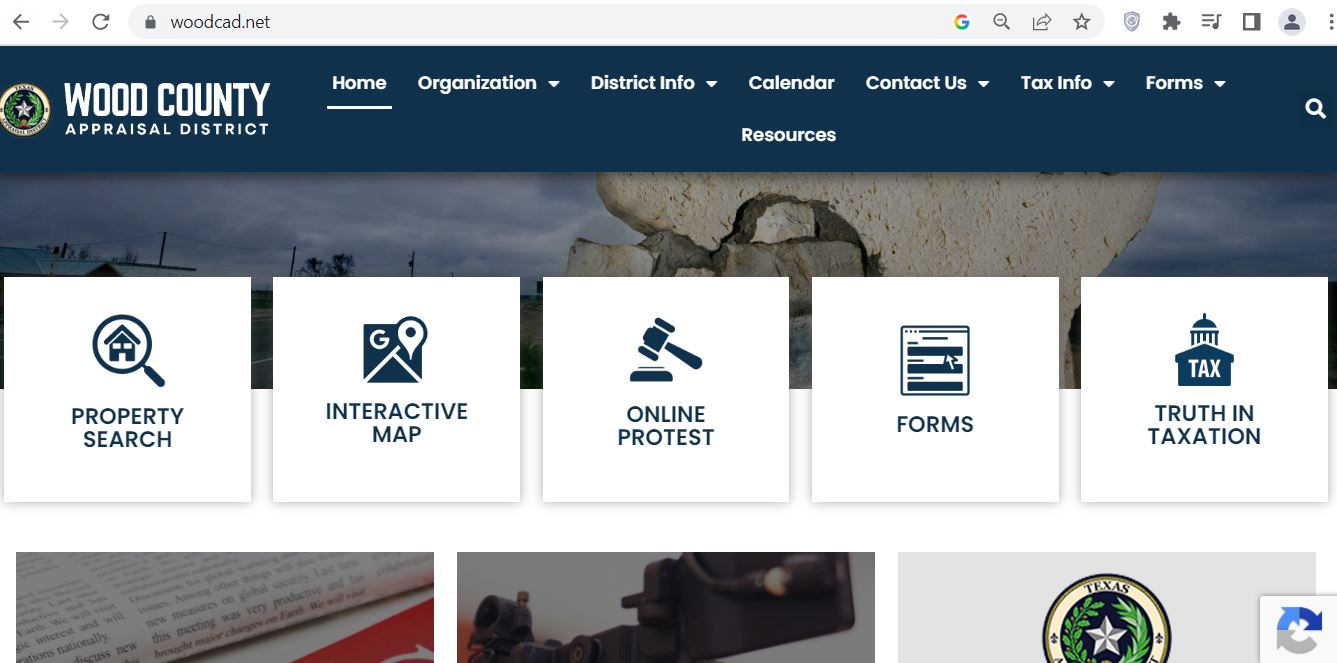This screenshot has width=1337, height=663.
Task: Click the Property Search magnifier house icon
Action: click(128, 351)
